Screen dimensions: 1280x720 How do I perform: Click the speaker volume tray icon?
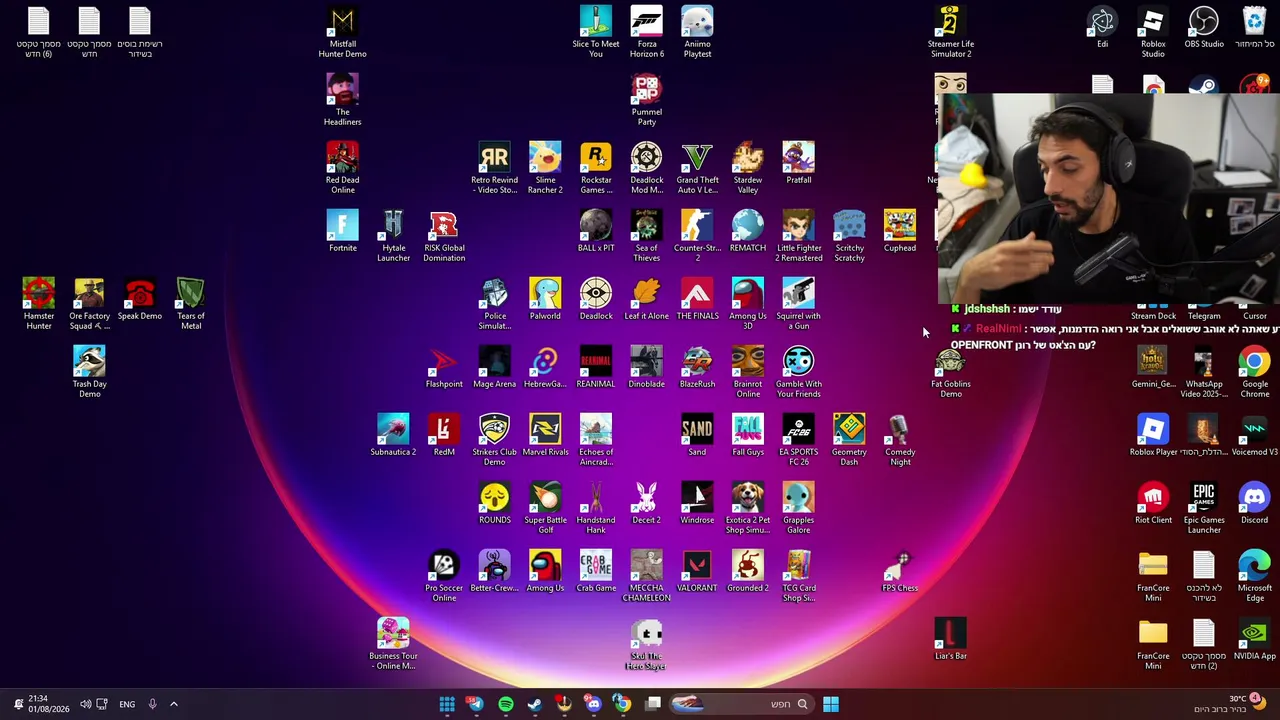(x=85, y=704)
